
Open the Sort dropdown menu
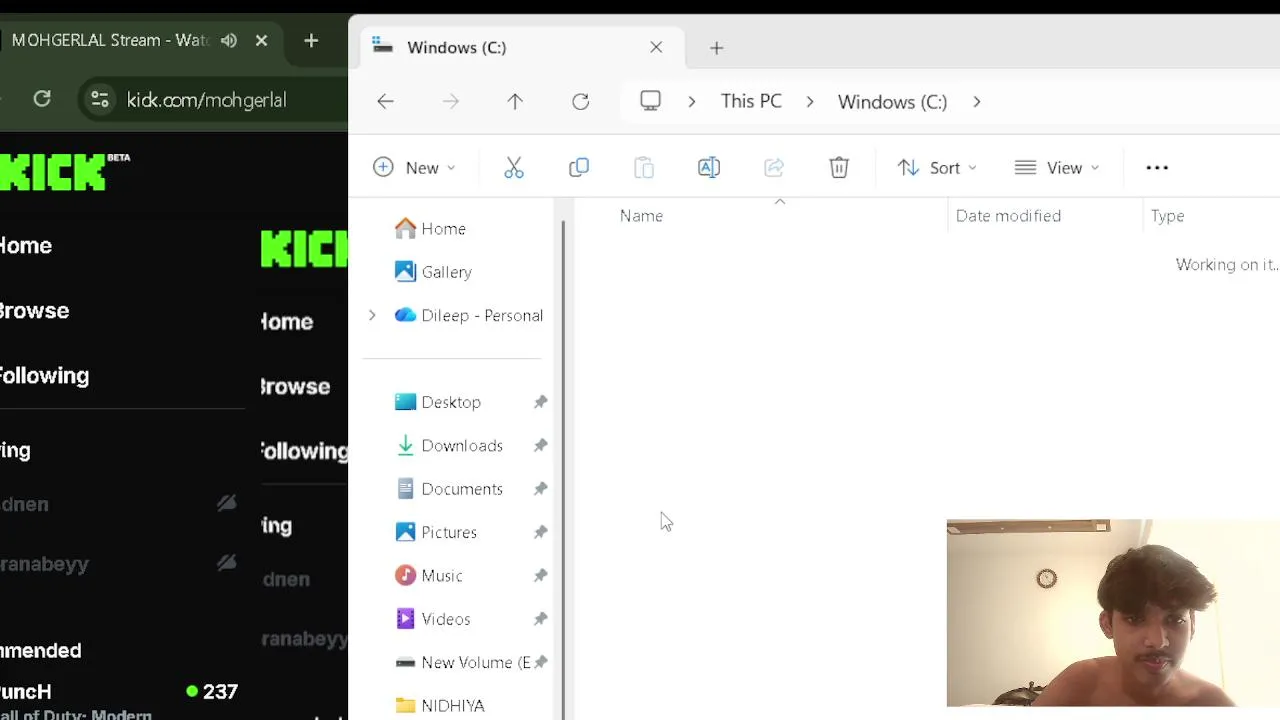coord(937,168)
